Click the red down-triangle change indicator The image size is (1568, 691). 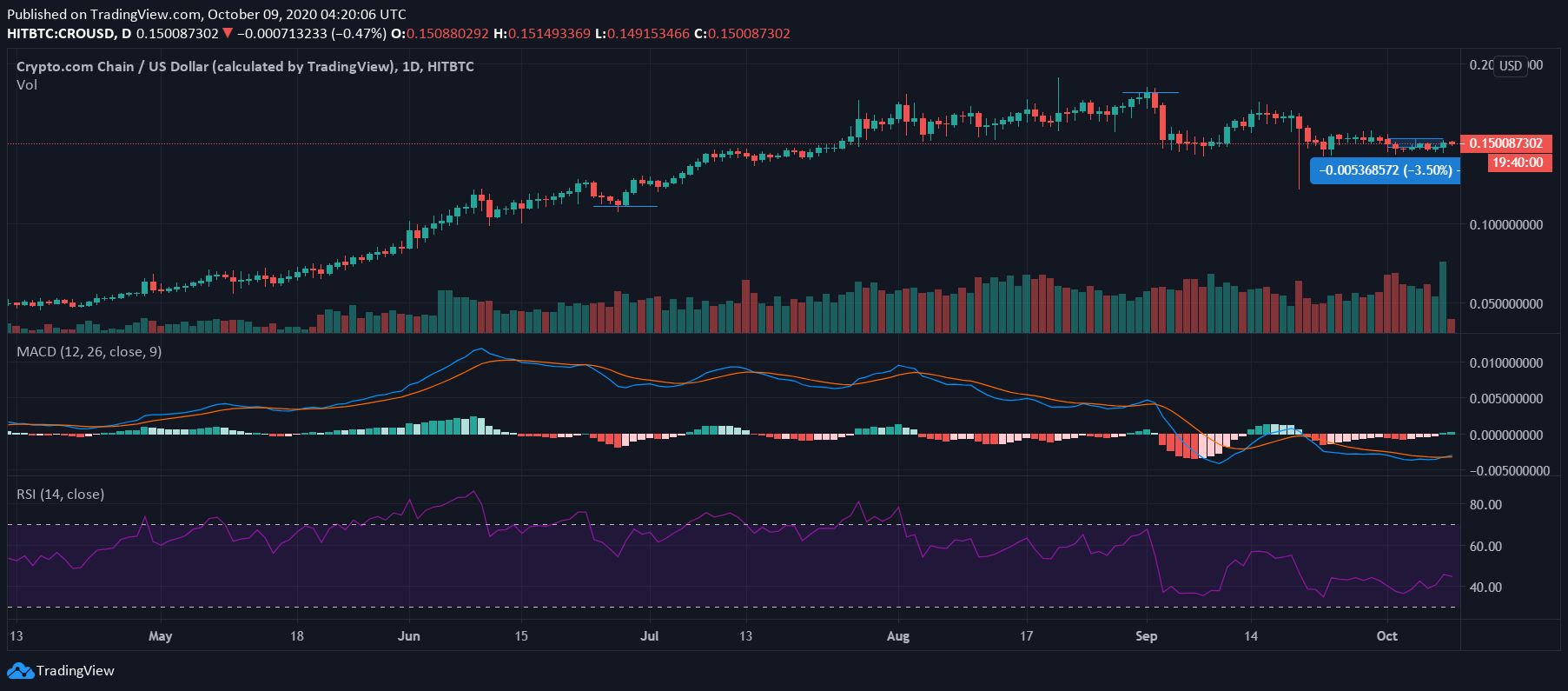228,34
